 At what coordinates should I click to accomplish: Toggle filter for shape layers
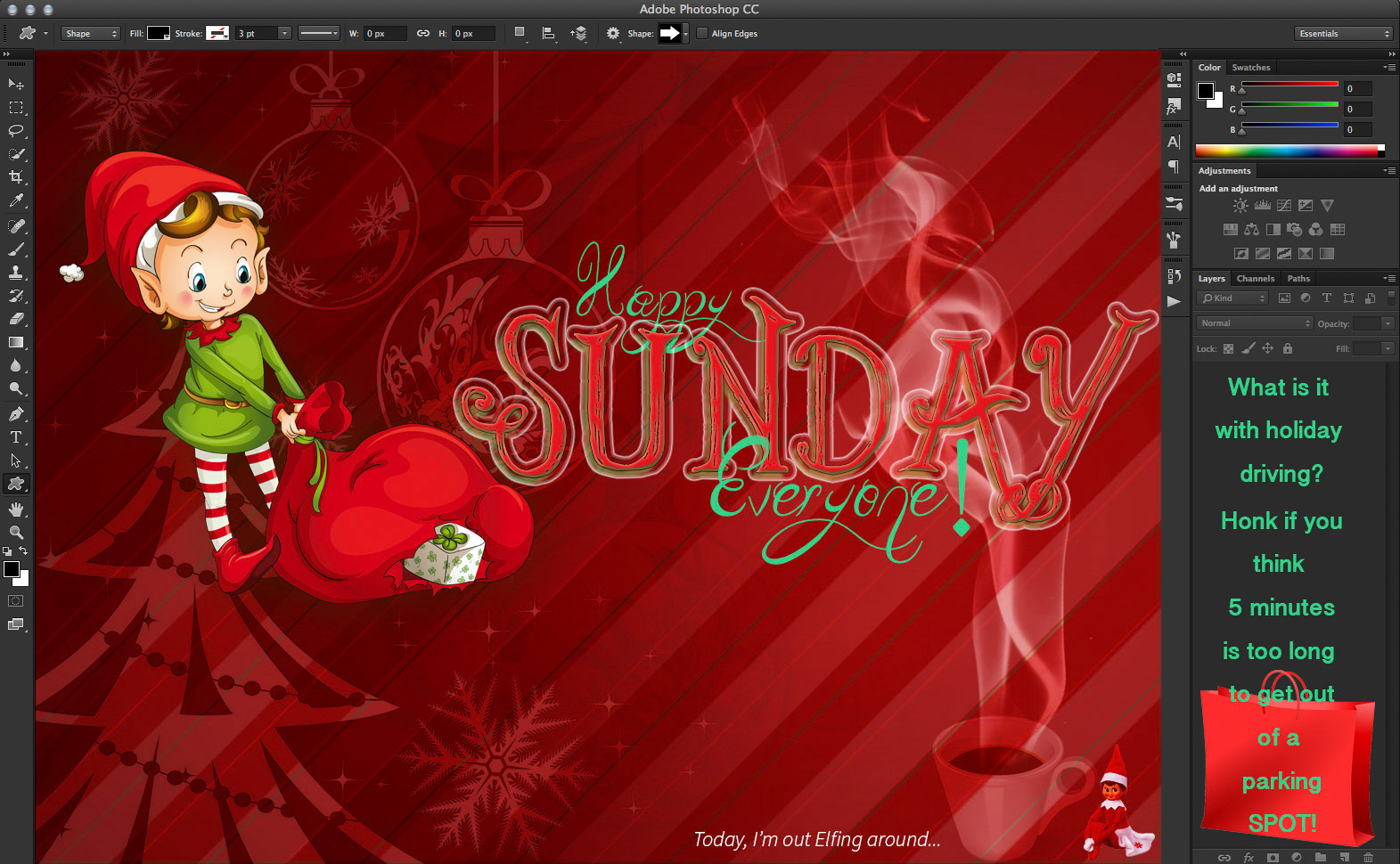tap(1348, 298)
